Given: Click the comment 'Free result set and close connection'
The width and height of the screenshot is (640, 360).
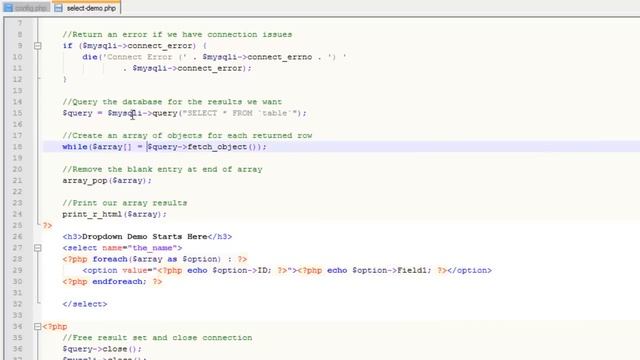Looking at the screenshot, I should (x=157, y=338).
